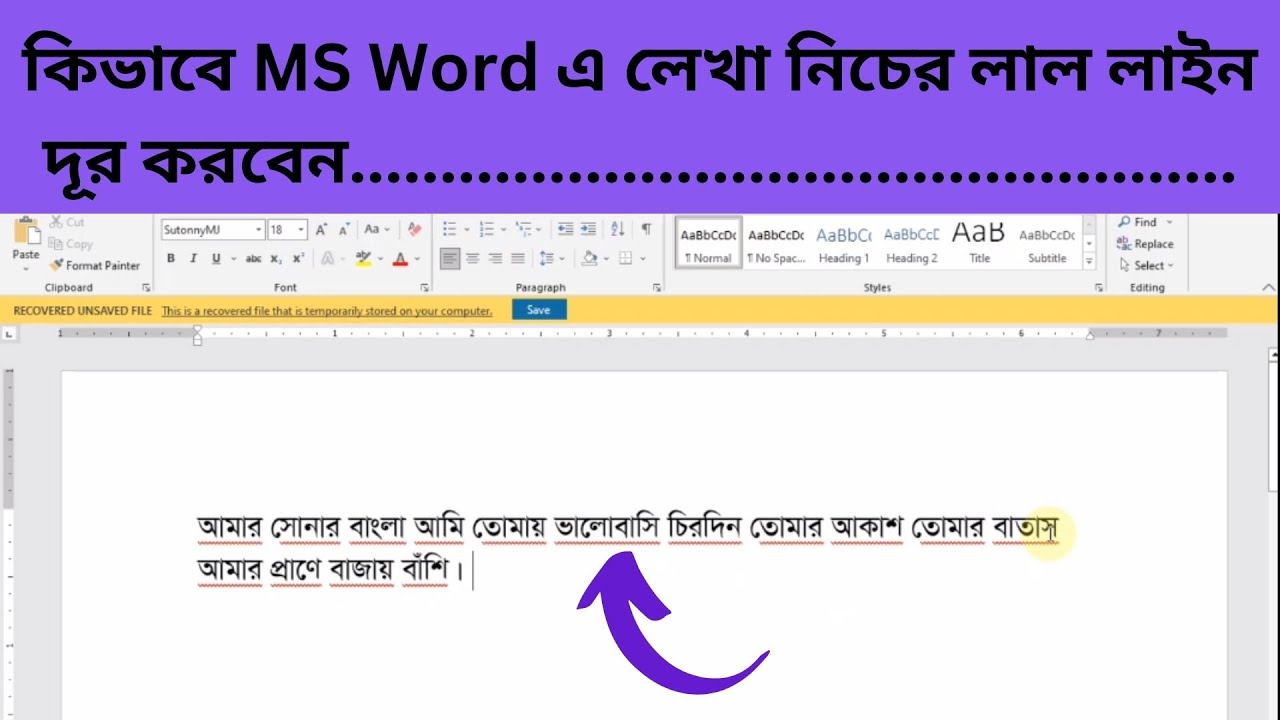The image size is (1280, 720).
Task: Align text right
Action: [x=495, y=258]
